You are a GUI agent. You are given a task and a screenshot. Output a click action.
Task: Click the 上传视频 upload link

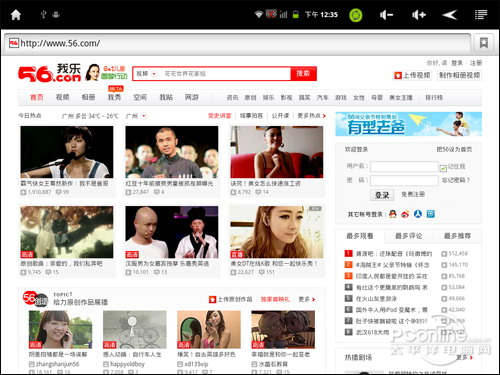click(x=412, y=75)
